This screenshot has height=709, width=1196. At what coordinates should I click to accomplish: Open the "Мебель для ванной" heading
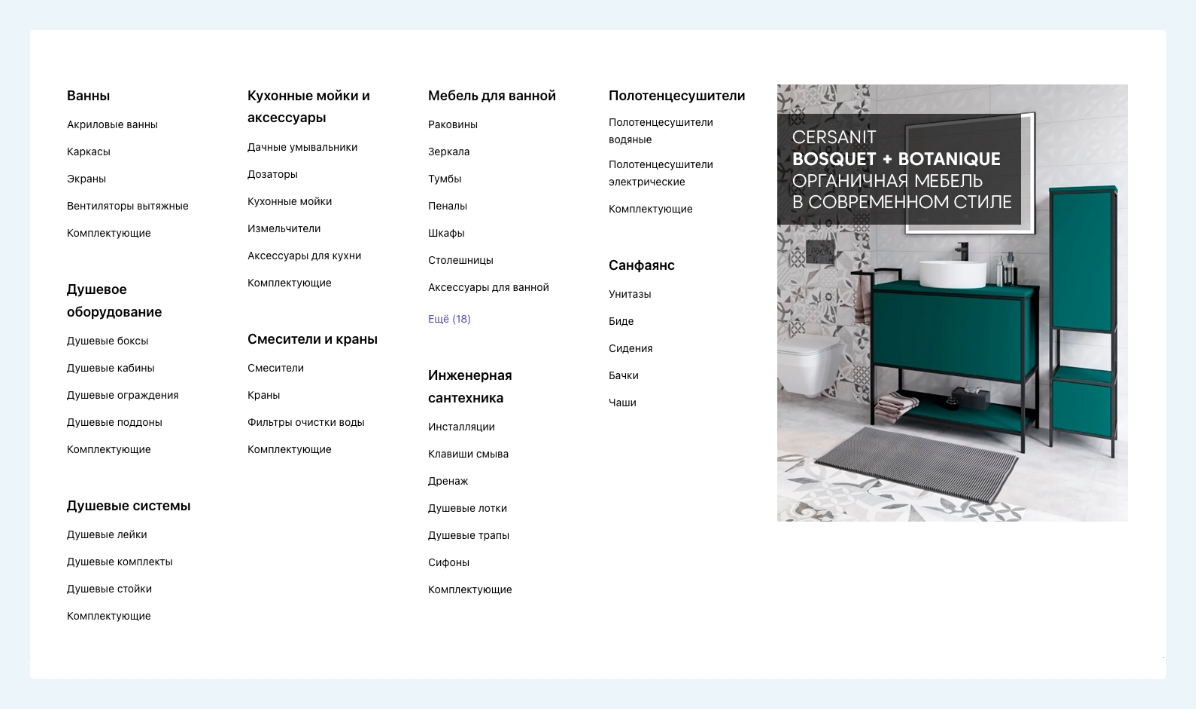coord(492,96)
